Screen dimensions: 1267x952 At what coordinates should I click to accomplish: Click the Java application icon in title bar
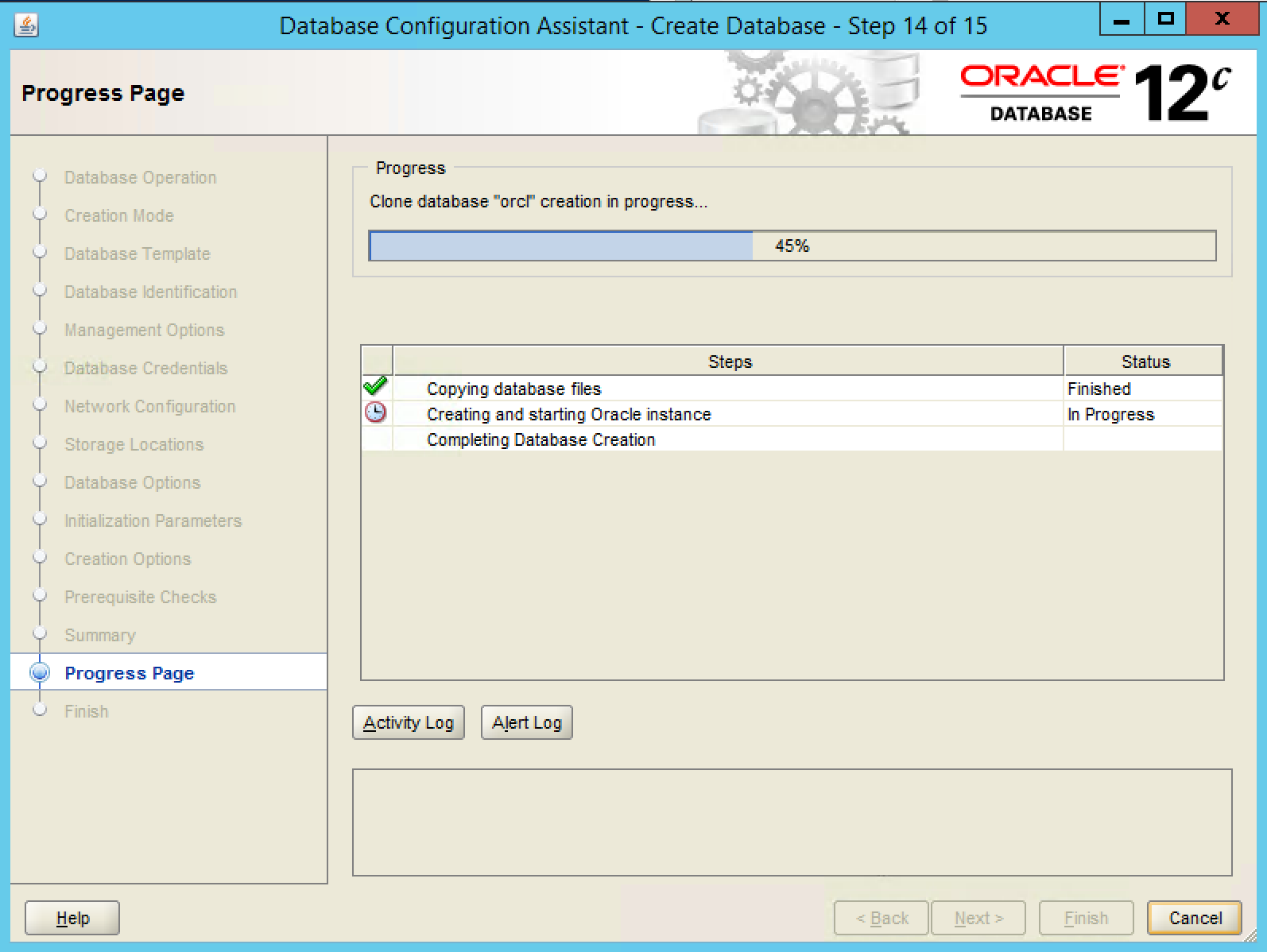coord(26,25)
